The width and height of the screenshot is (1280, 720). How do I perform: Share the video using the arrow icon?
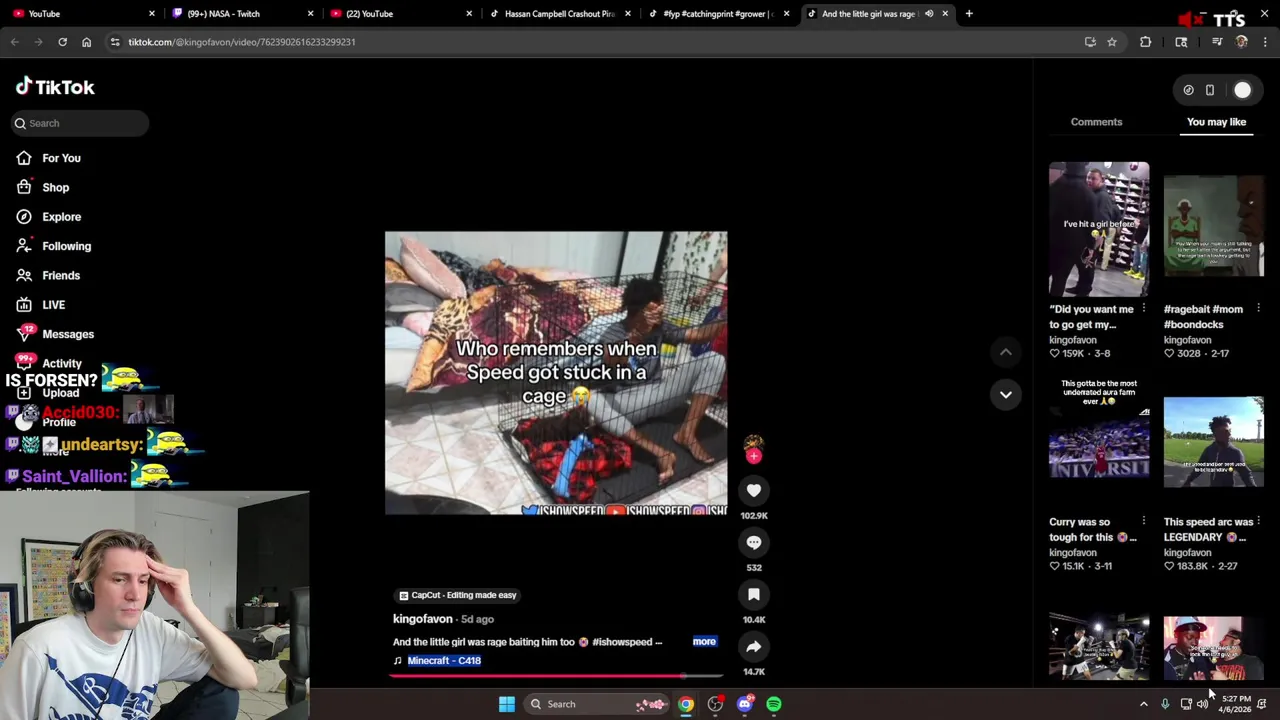(754, 647)
